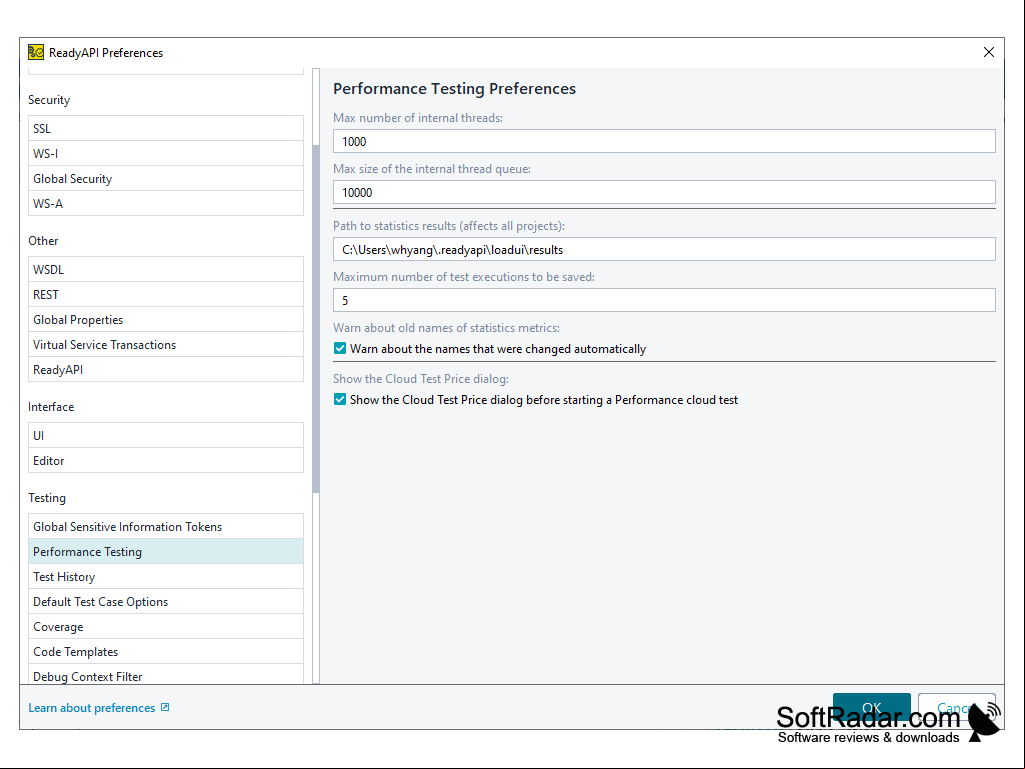Screen dimensions: 1025x769
Task: Select Code Templates item
Action: pos(166,651)
